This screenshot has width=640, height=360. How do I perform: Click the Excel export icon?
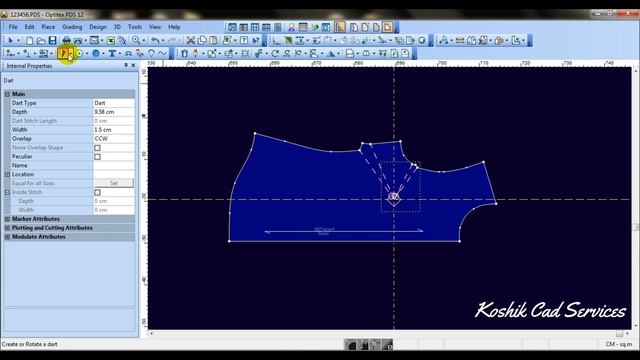[111, 40]
